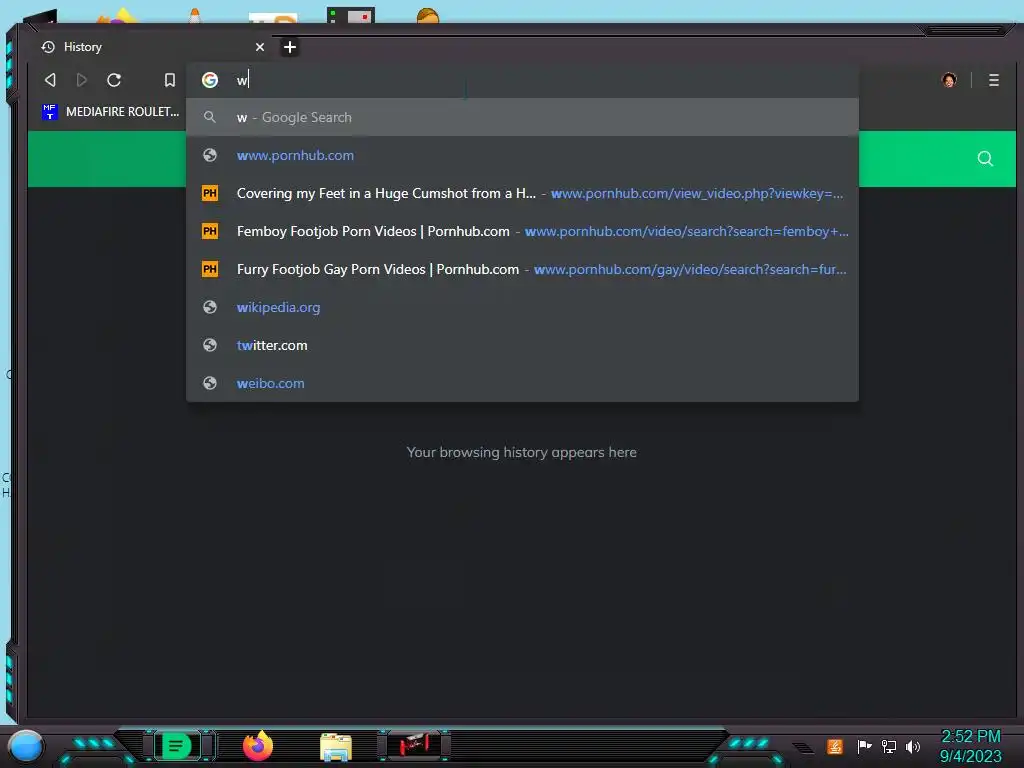Choose the 'w - Google Search' suggestion
Viewport: 1024px width, 768px height.
pos(522,118)
